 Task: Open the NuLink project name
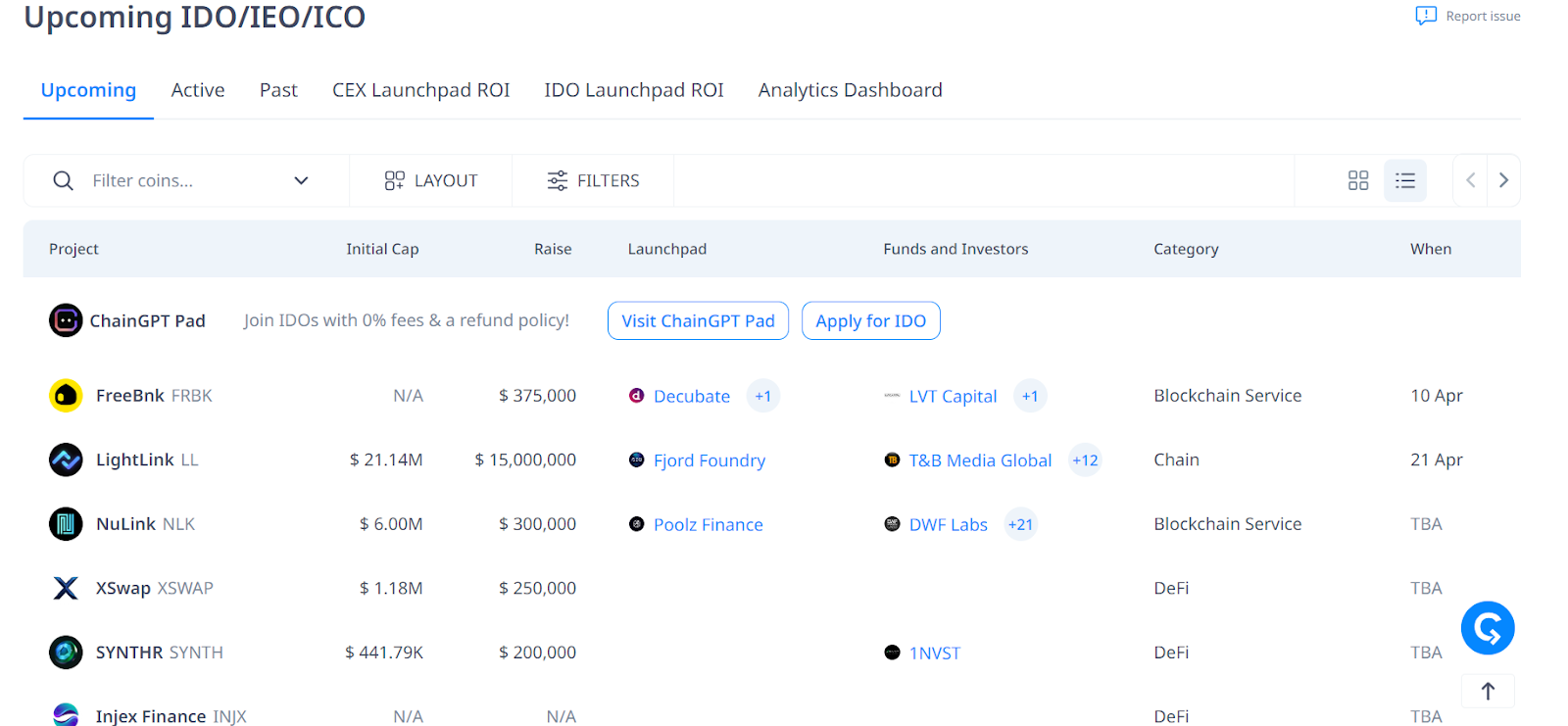point(126,524)
